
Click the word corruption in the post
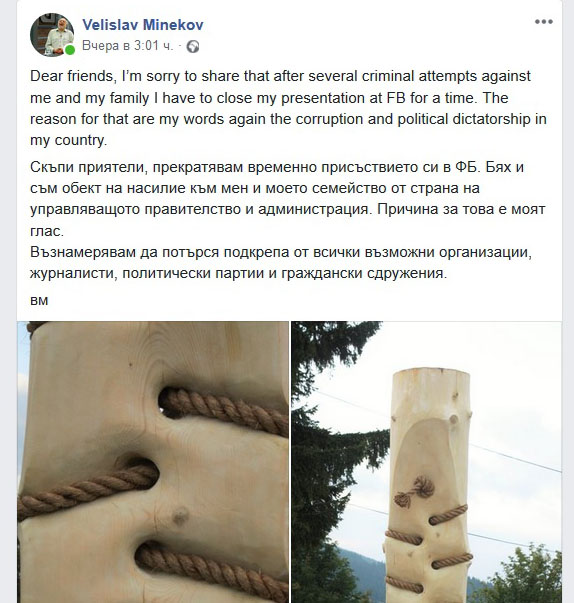[x=329, y=119]
